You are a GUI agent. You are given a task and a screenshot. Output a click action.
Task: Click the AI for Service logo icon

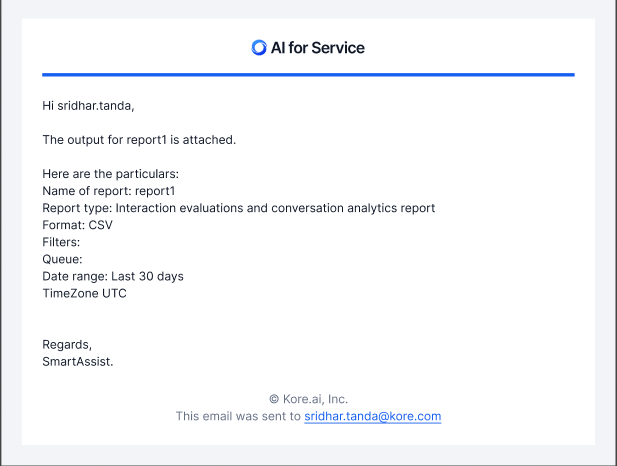[259, 48]
